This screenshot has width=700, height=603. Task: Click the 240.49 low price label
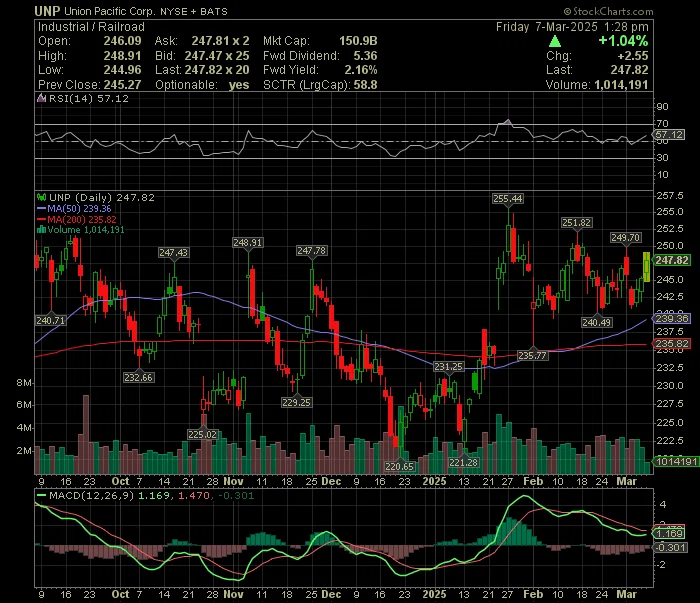(597, 322)
